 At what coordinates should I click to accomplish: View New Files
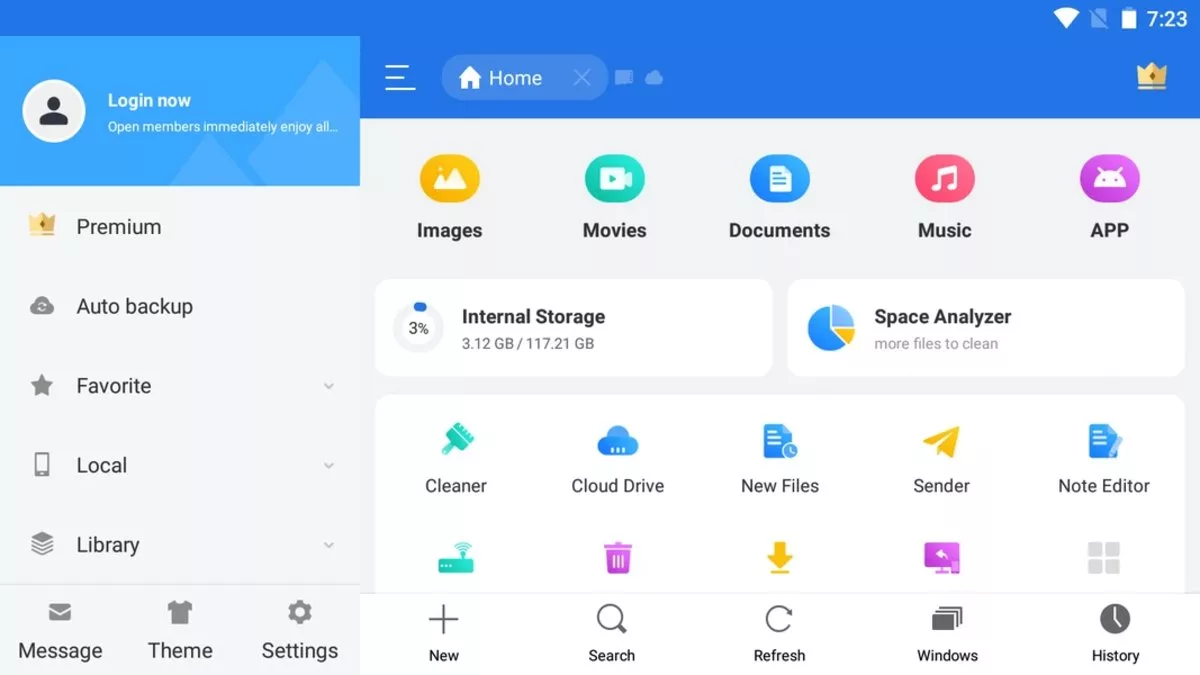tap(779, 455)
